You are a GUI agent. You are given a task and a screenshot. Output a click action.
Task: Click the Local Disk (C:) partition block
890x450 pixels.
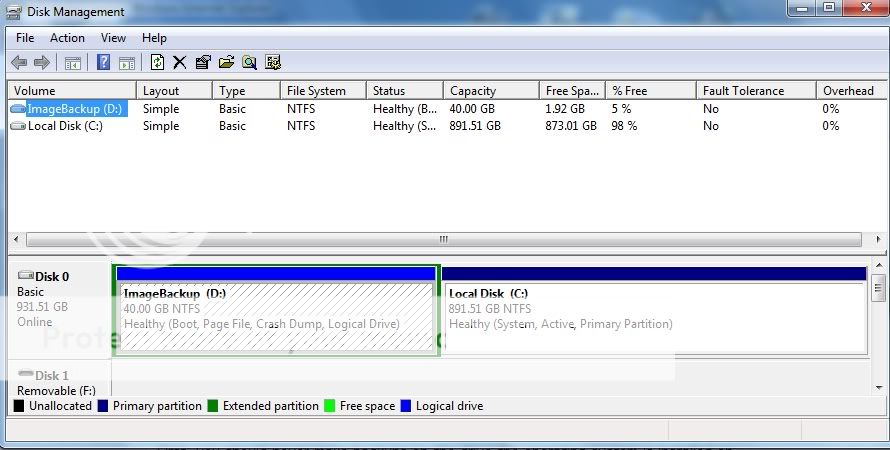[x=654, y=317]
